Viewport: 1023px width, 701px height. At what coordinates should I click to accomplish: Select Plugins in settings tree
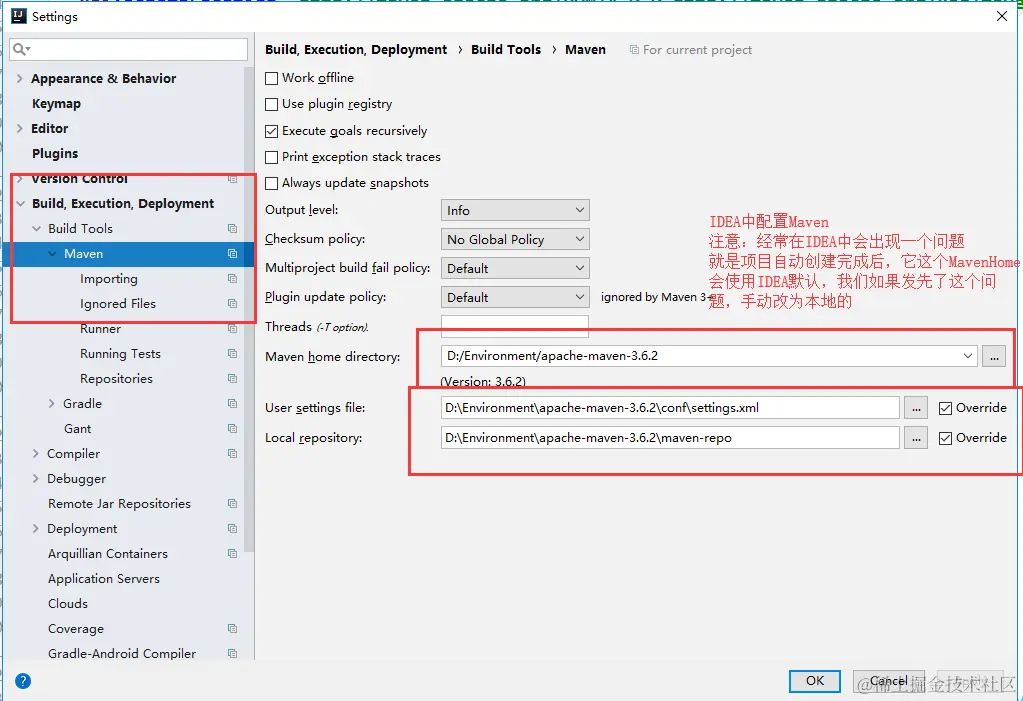coord(55,153)
